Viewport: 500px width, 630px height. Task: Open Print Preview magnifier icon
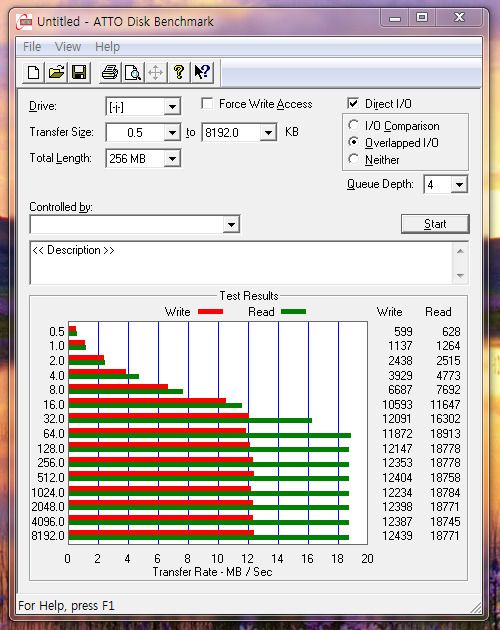tap(133, 73)
